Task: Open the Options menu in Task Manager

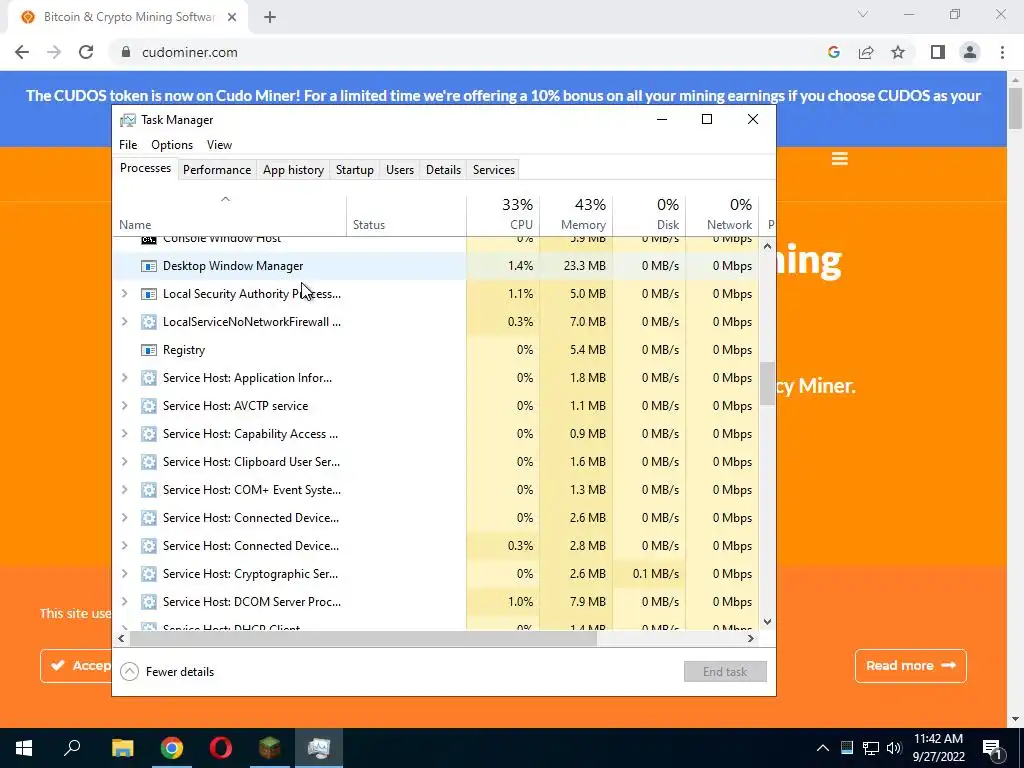Action: [x=172, y=145]
